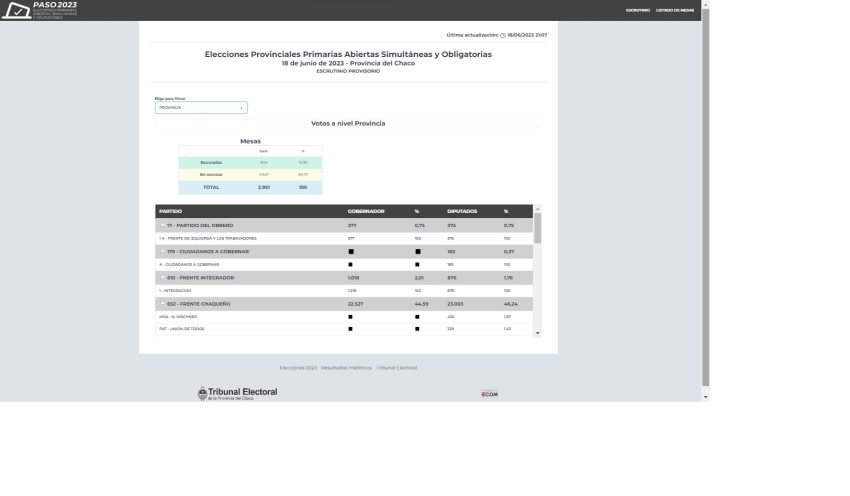Open the Escrutinio menu item
Screen dimensions: 850x496
coord(637,10)
